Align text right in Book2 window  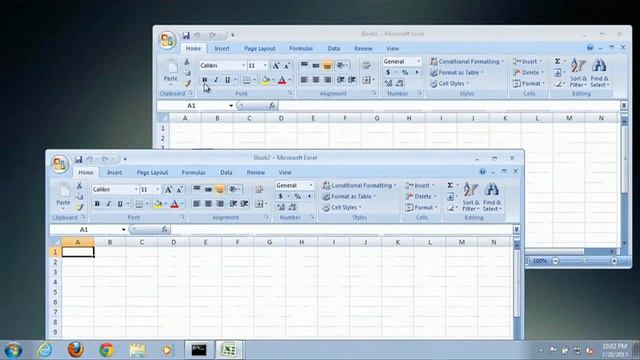tap(220, 204)
